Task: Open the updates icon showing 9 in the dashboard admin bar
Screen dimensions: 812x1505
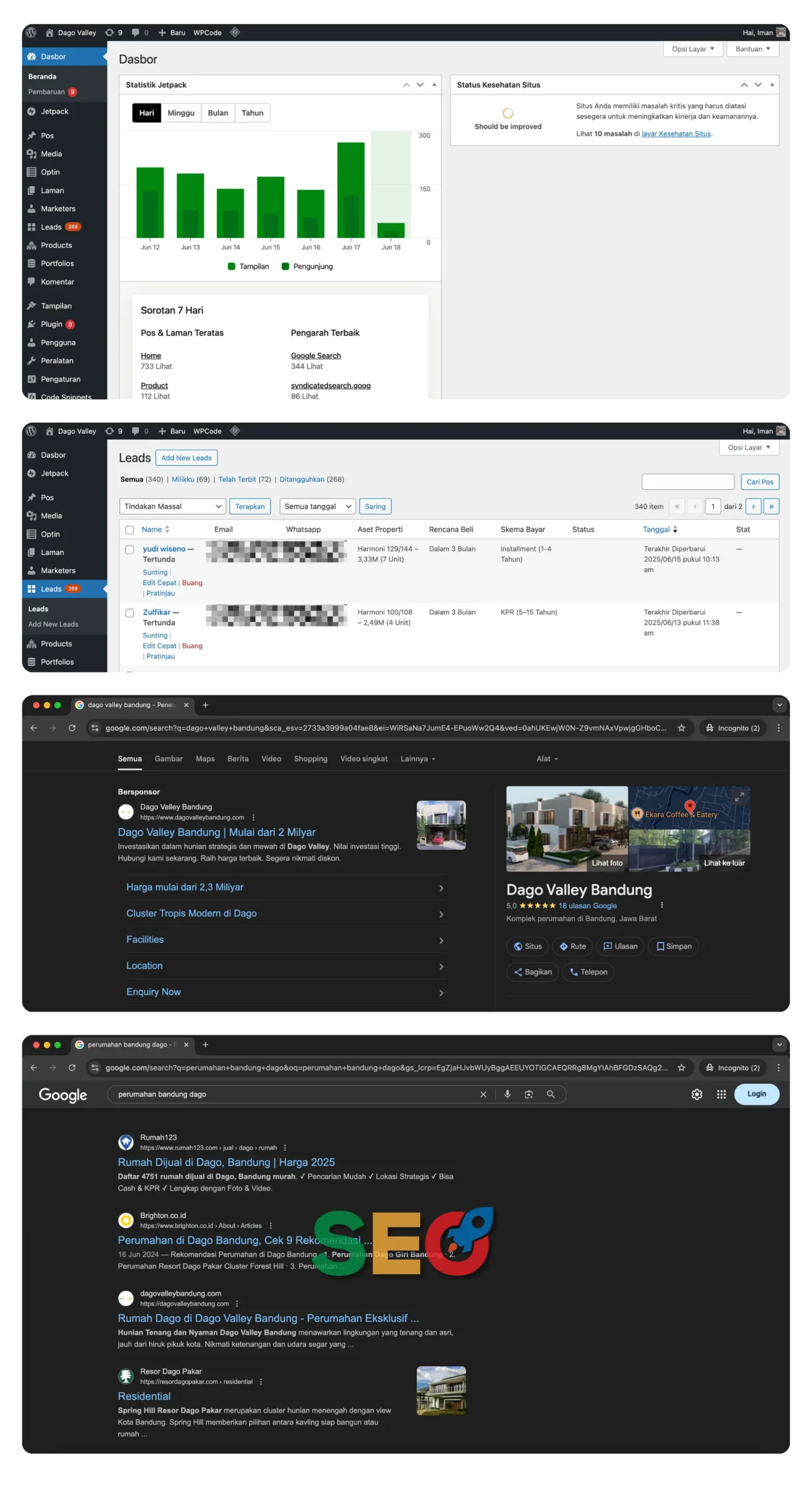Action: click(110, 33)
